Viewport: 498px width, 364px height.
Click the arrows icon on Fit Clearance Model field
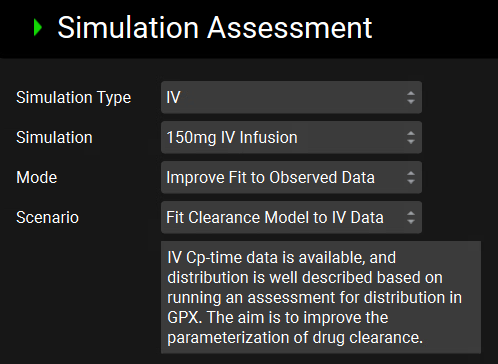point(411,217)
